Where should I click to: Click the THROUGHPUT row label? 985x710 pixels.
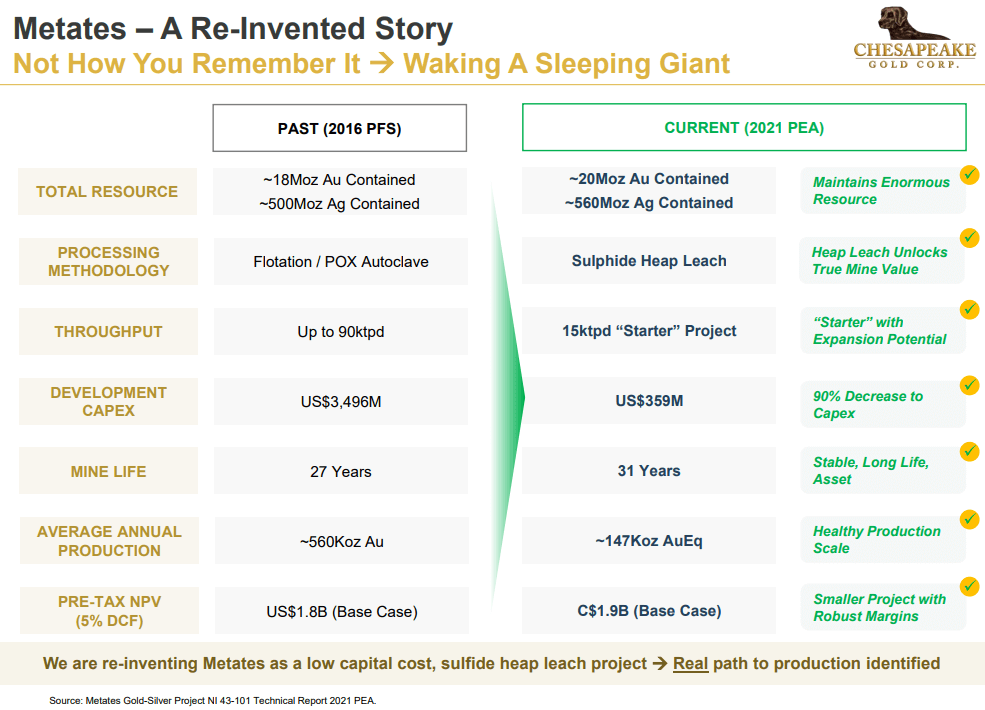point(108,332)
